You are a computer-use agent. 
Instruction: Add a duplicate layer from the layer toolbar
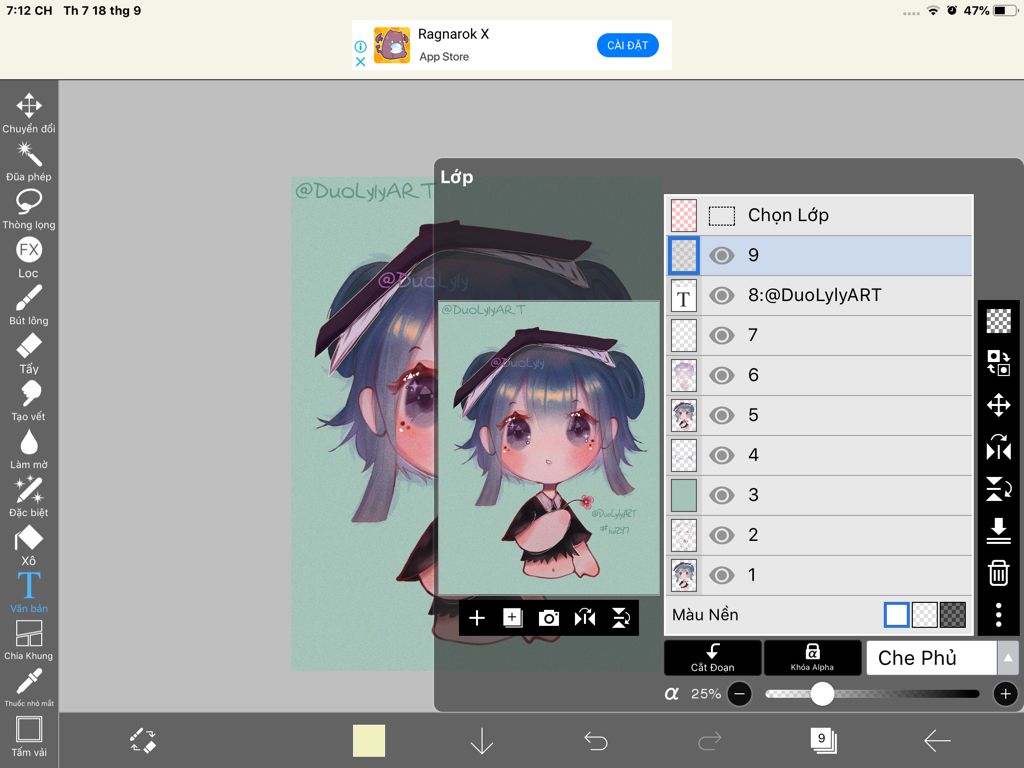[x=513, y=618]
